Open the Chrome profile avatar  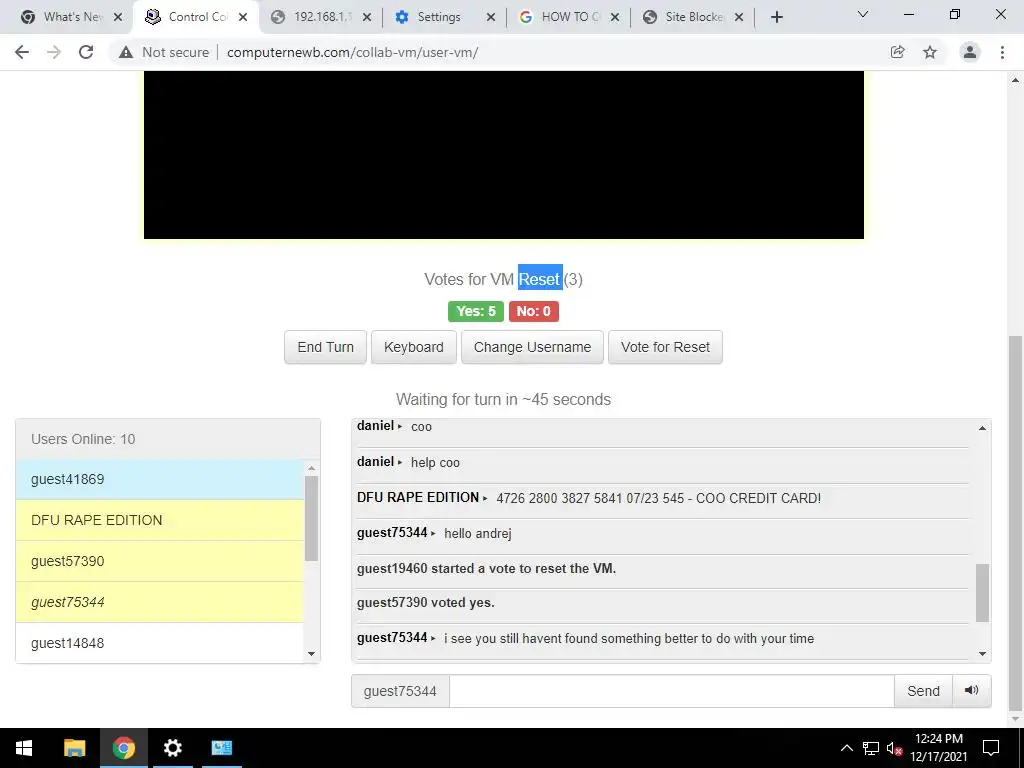(970, 52)
